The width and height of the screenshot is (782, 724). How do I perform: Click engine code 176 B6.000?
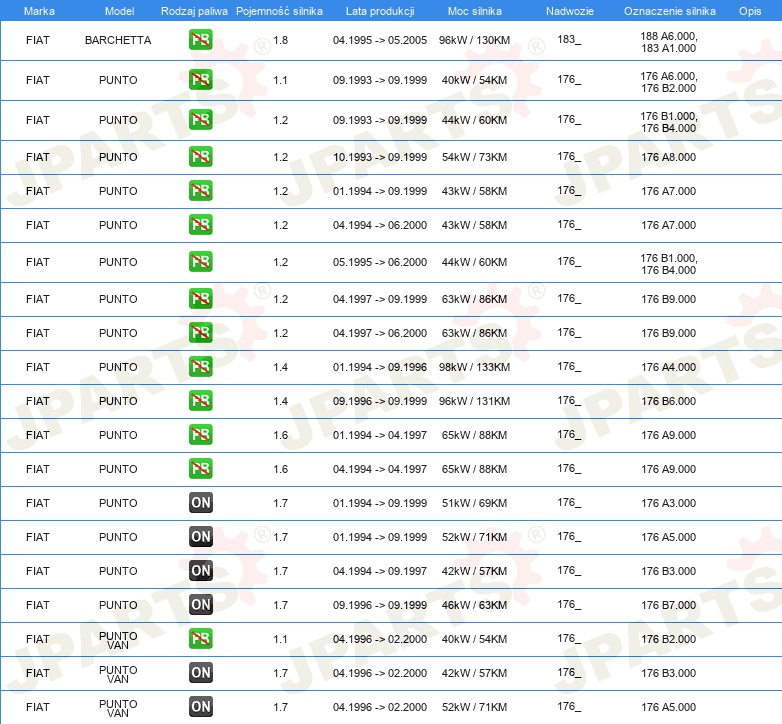pyautogui.click(x=669, y=401)
